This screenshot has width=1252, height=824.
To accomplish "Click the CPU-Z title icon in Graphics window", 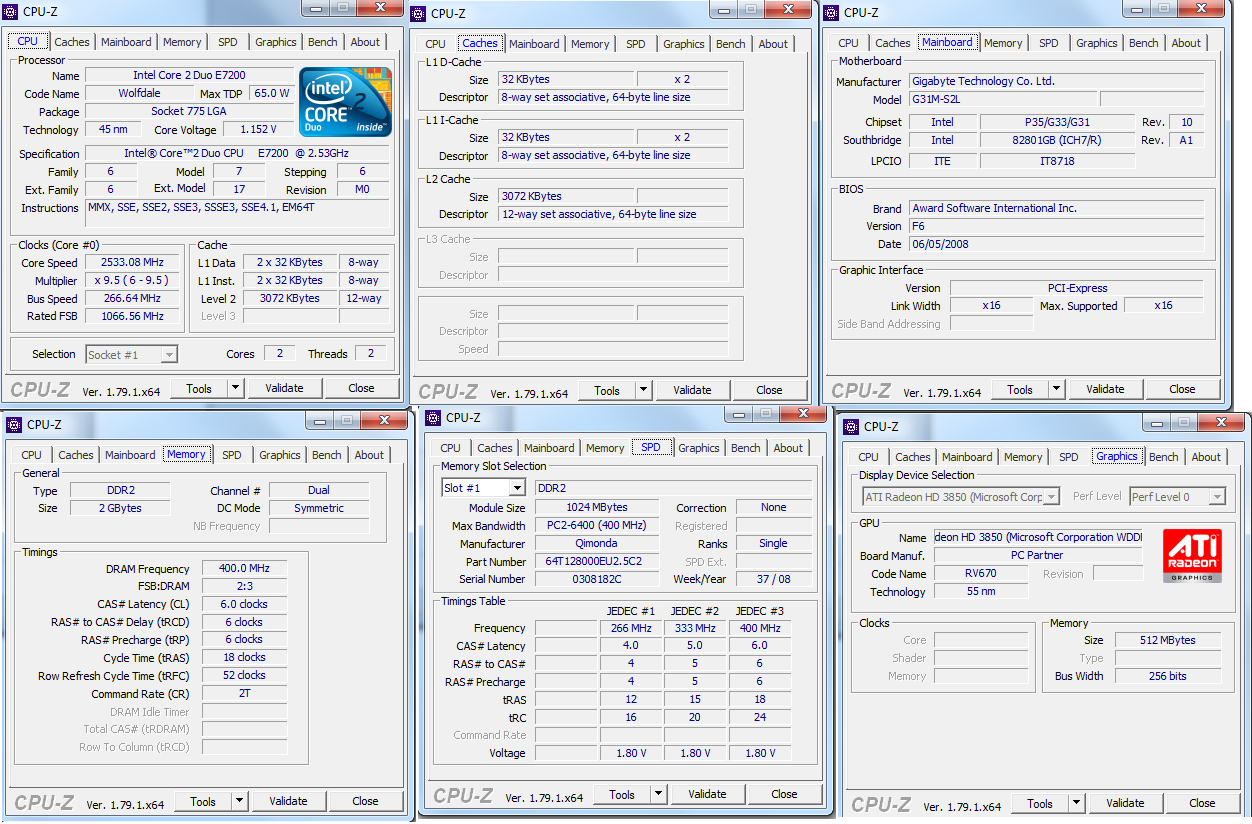I will 851,426.
